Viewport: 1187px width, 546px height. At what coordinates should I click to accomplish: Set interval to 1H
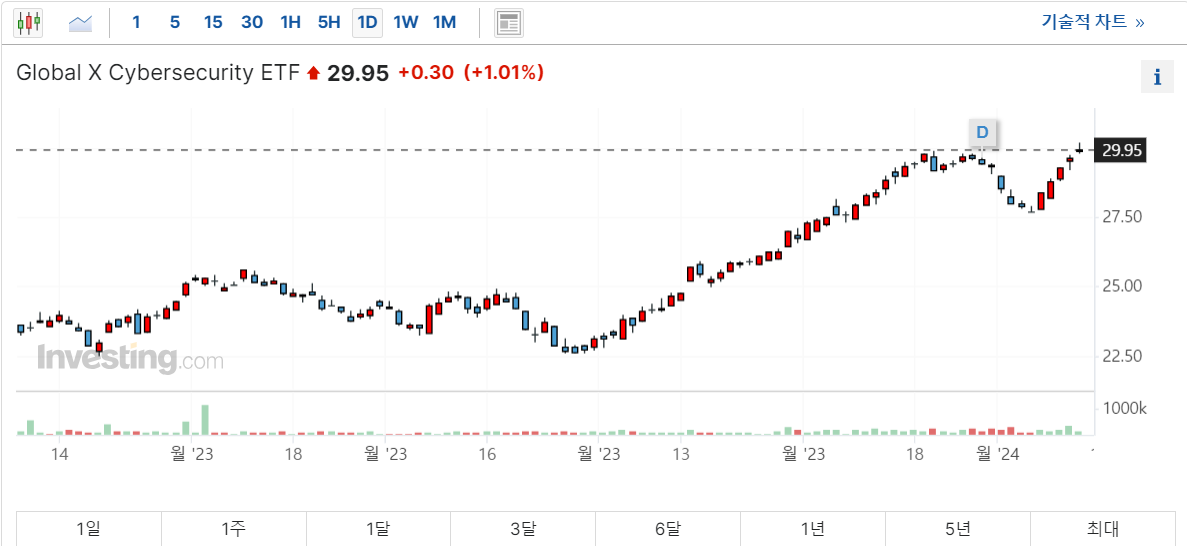(291, 23)
